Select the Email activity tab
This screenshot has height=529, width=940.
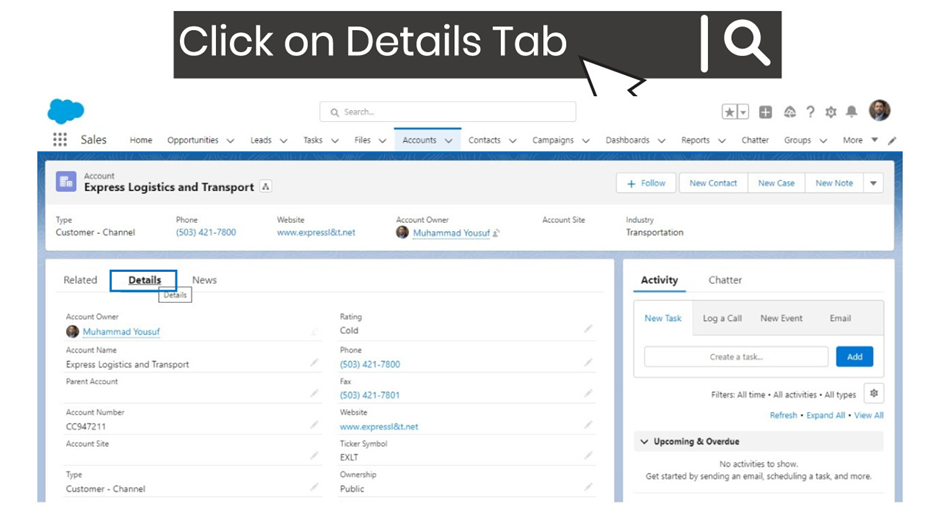pos(840,318)
